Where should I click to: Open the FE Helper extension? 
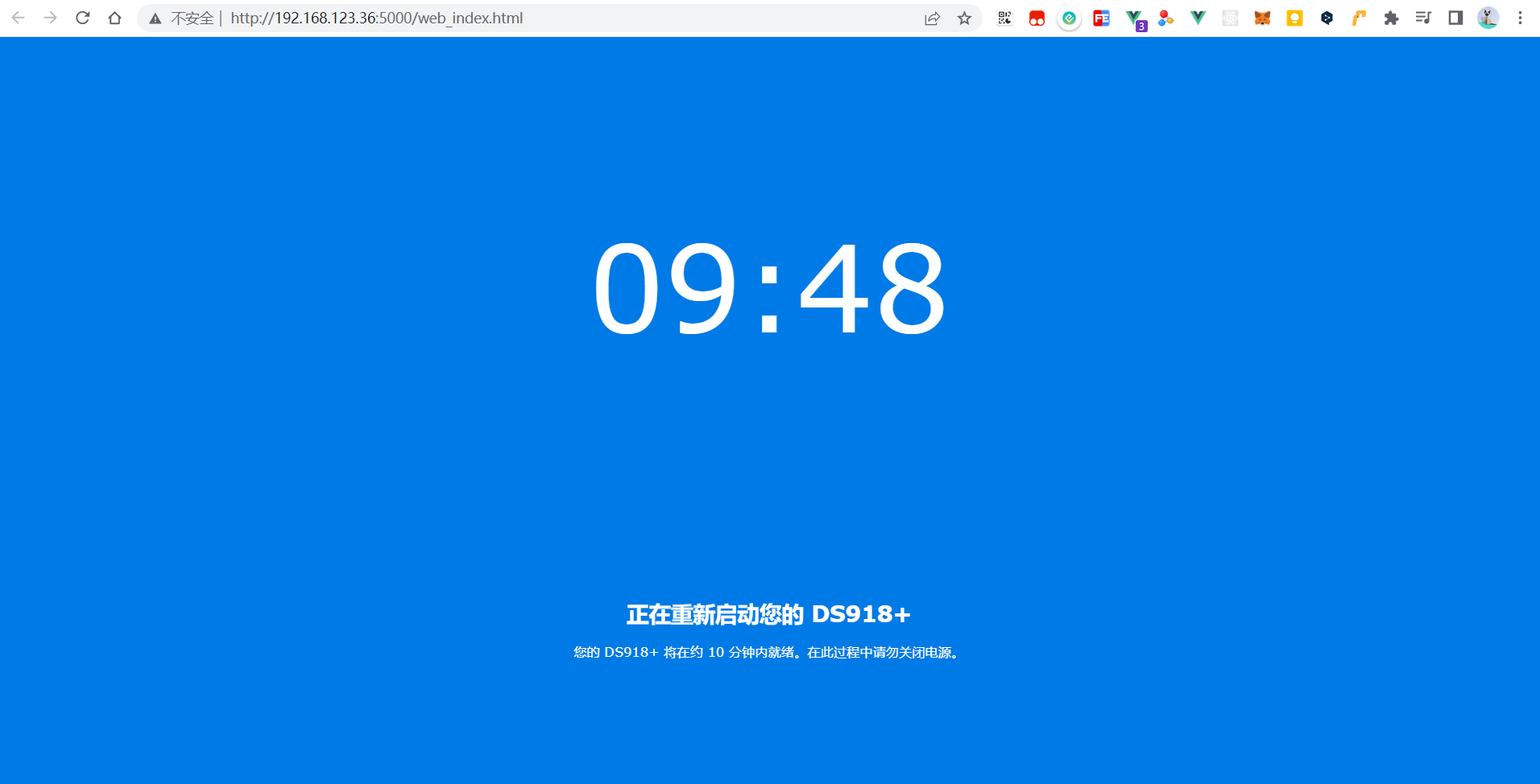tap(1101, 18)
